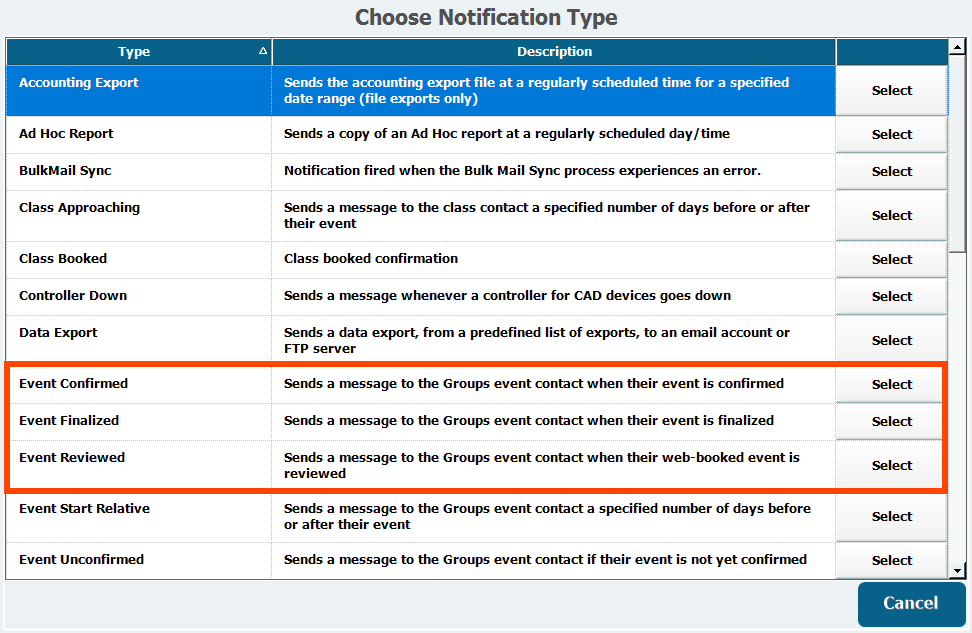Click Select button for Accounting Export
This screenshot has height=633, width=972.
[x=891, y=91]
